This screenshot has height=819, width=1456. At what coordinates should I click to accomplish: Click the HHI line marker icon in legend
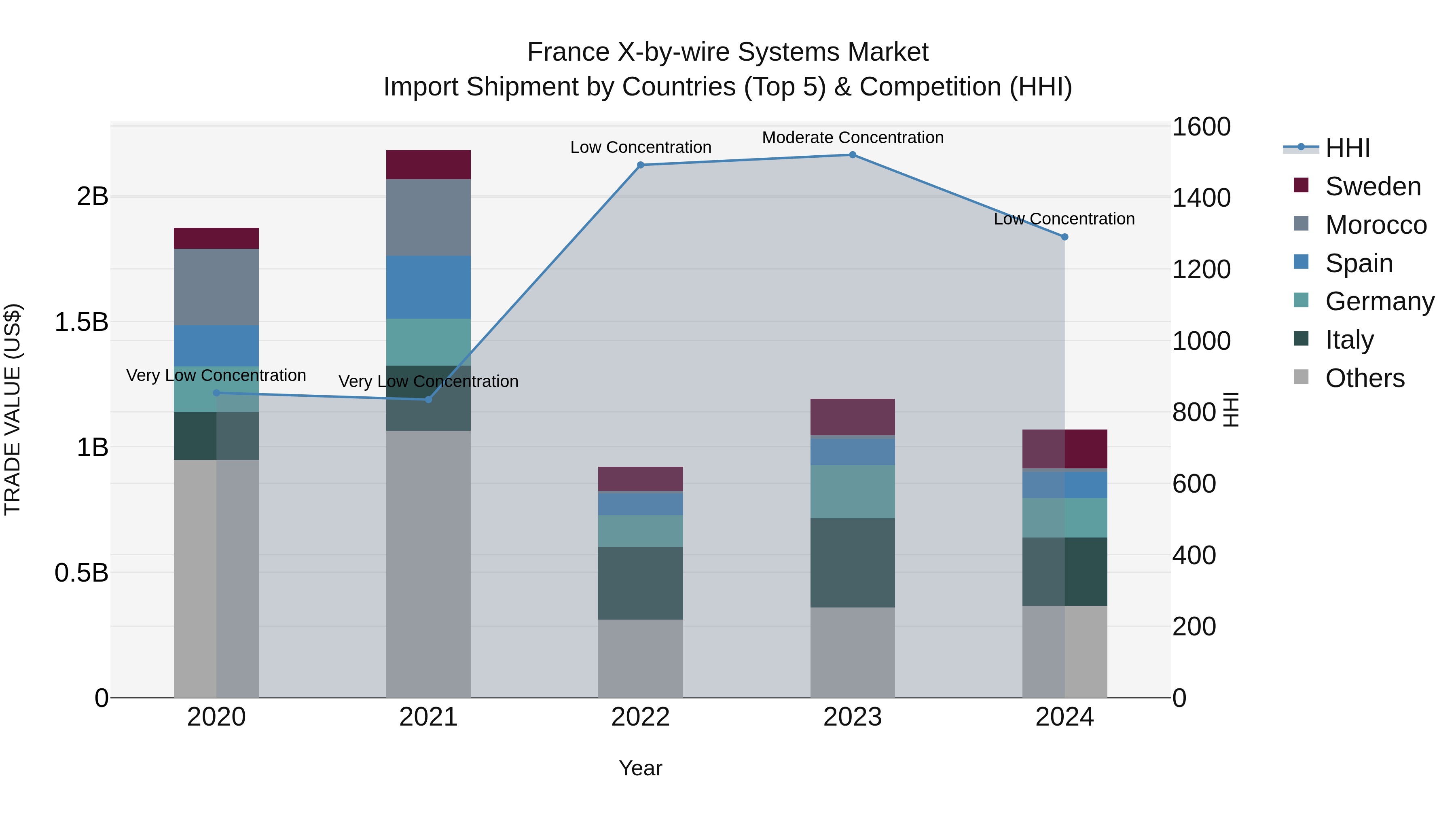[x=1301, y=148]
